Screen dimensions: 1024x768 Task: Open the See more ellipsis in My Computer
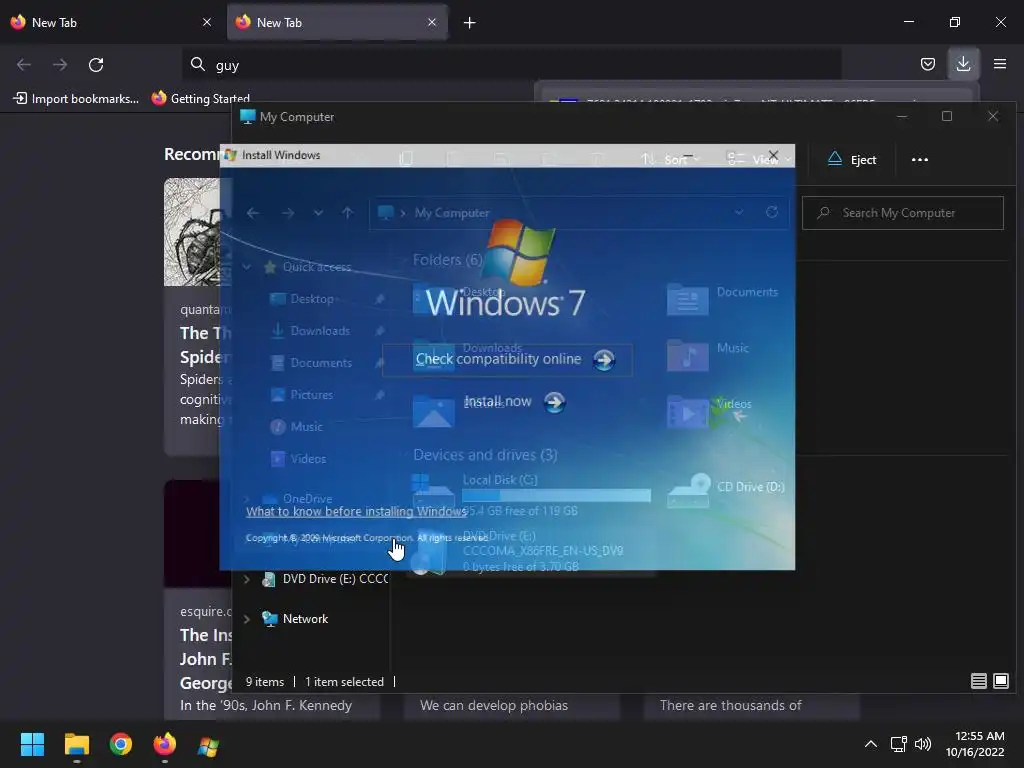pos(920,160)
